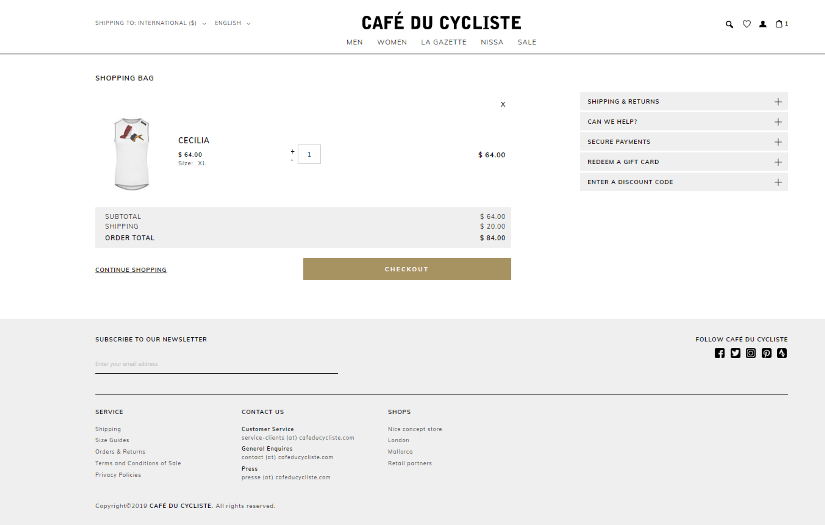Select the Shopping Bag heading
This screenshot has height=525, width=825.
(124, 78)
